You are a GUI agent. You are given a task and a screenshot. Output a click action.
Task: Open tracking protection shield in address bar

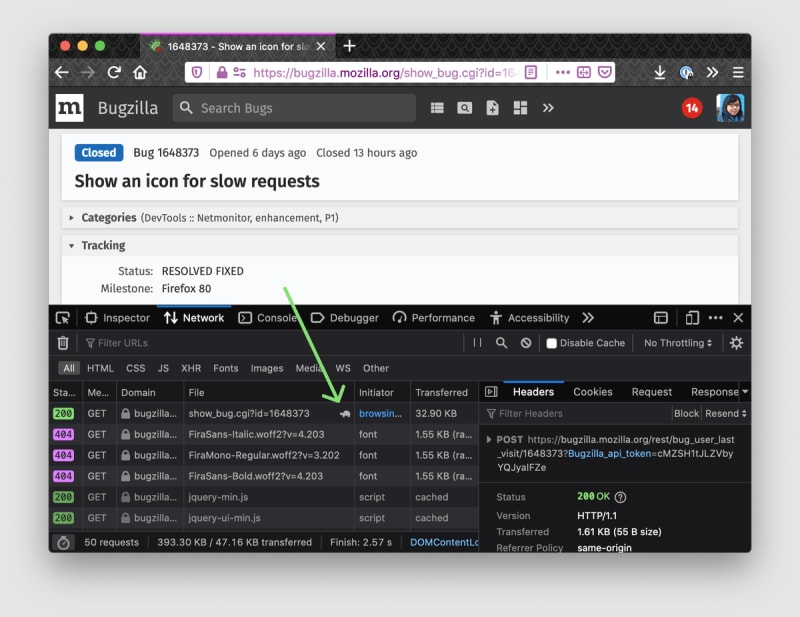(x=197, y=72)
